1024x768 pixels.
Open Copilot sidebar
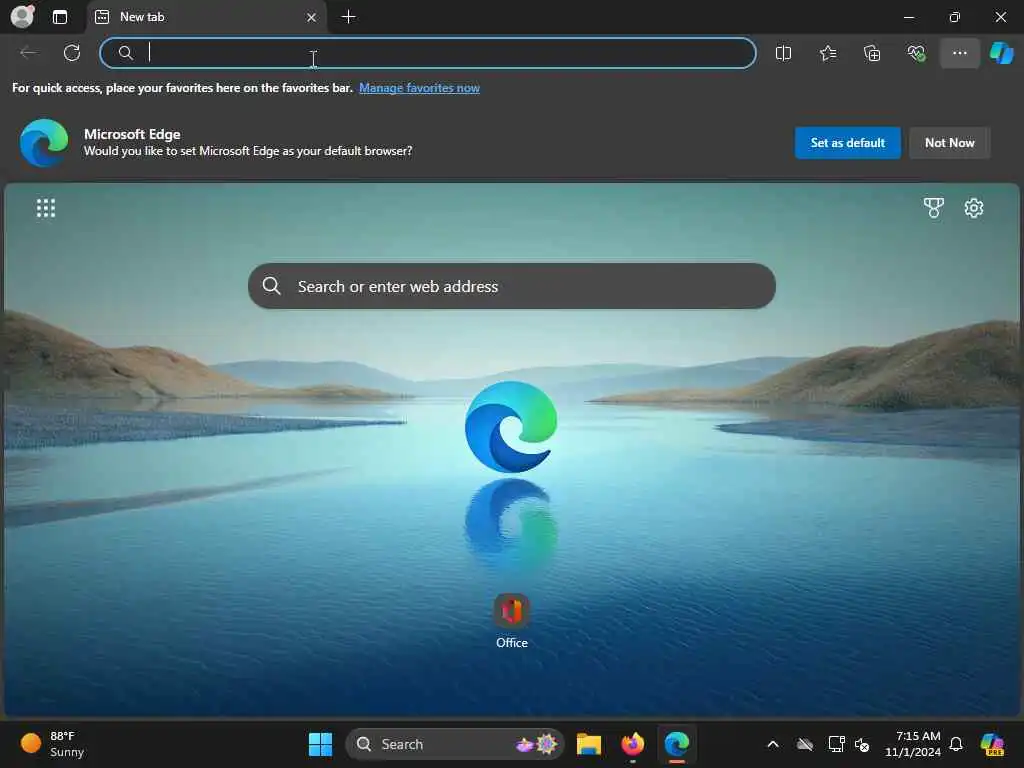pyautogui.click(x=1002, y=53)
